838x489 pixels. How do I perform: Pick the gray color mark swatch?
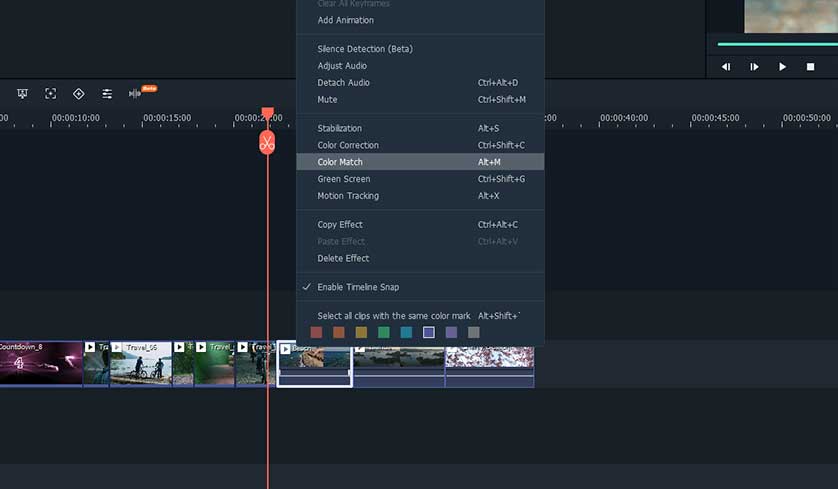[x=474, y=332]
